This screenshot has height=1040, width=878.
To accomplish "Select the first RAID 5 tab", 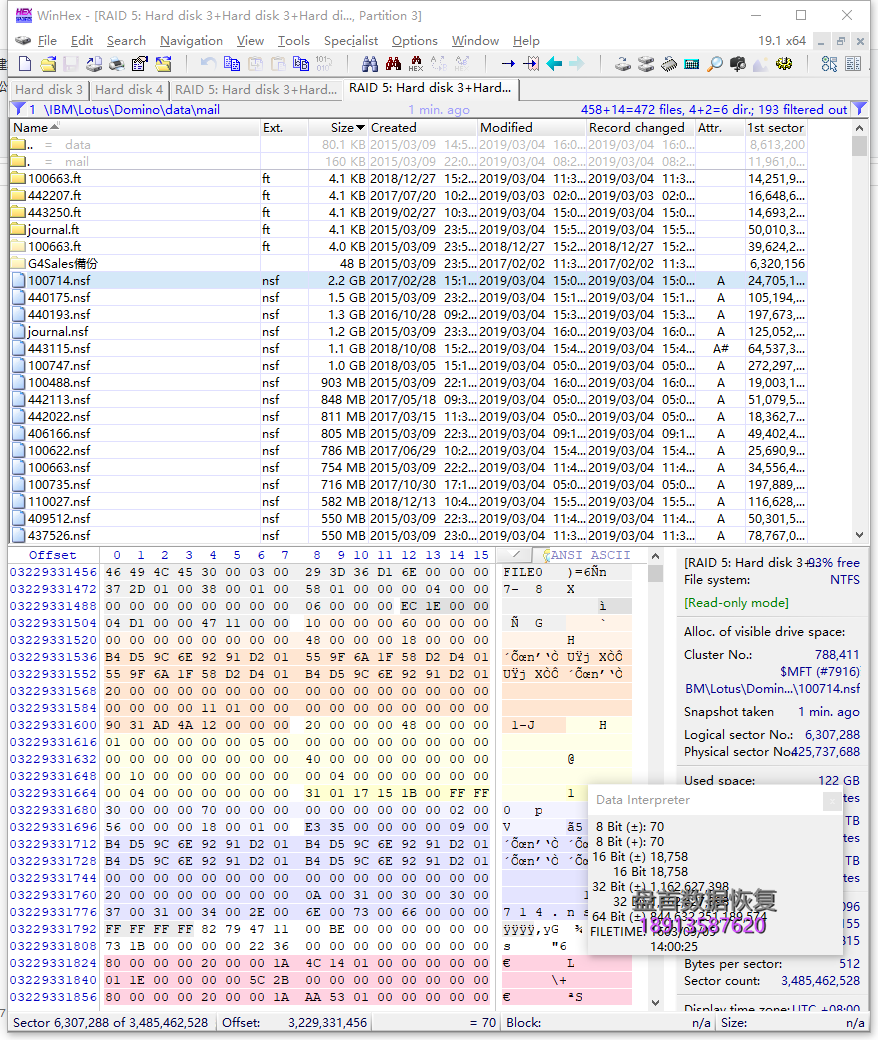I will 256,90.
